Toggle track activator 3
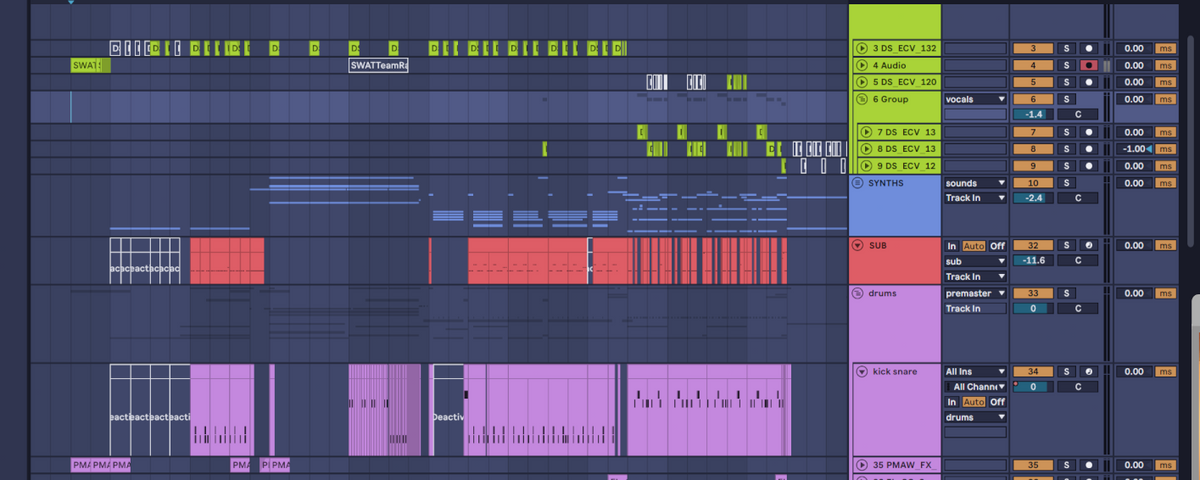The height and width of the screenshot is (480, 1200). tap(1033, 48)
